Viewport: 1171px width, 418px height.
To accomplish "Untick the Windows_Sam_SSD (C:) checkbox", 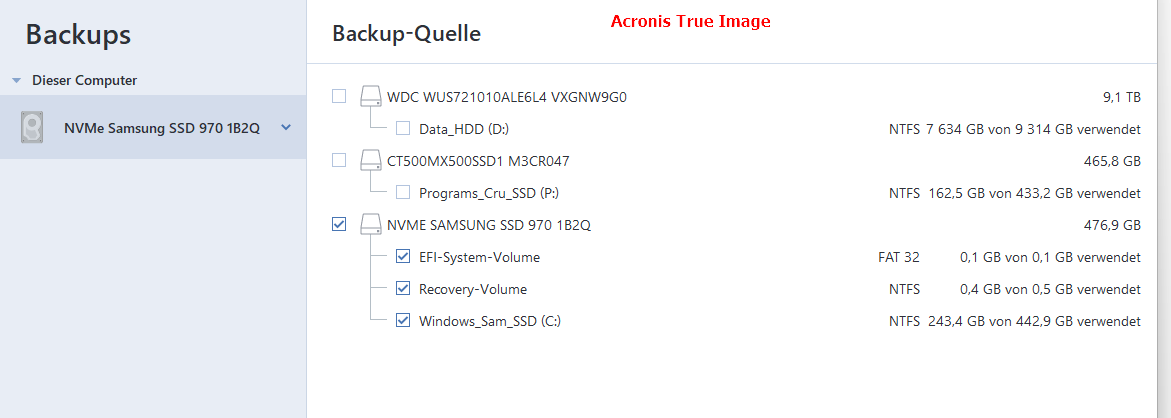I will pos(403,321).
